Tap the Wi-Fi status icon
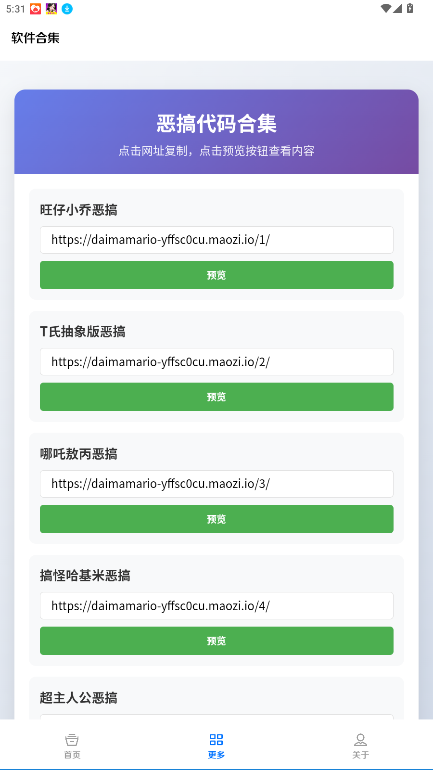433x770 pixels. tap(386, 8)
